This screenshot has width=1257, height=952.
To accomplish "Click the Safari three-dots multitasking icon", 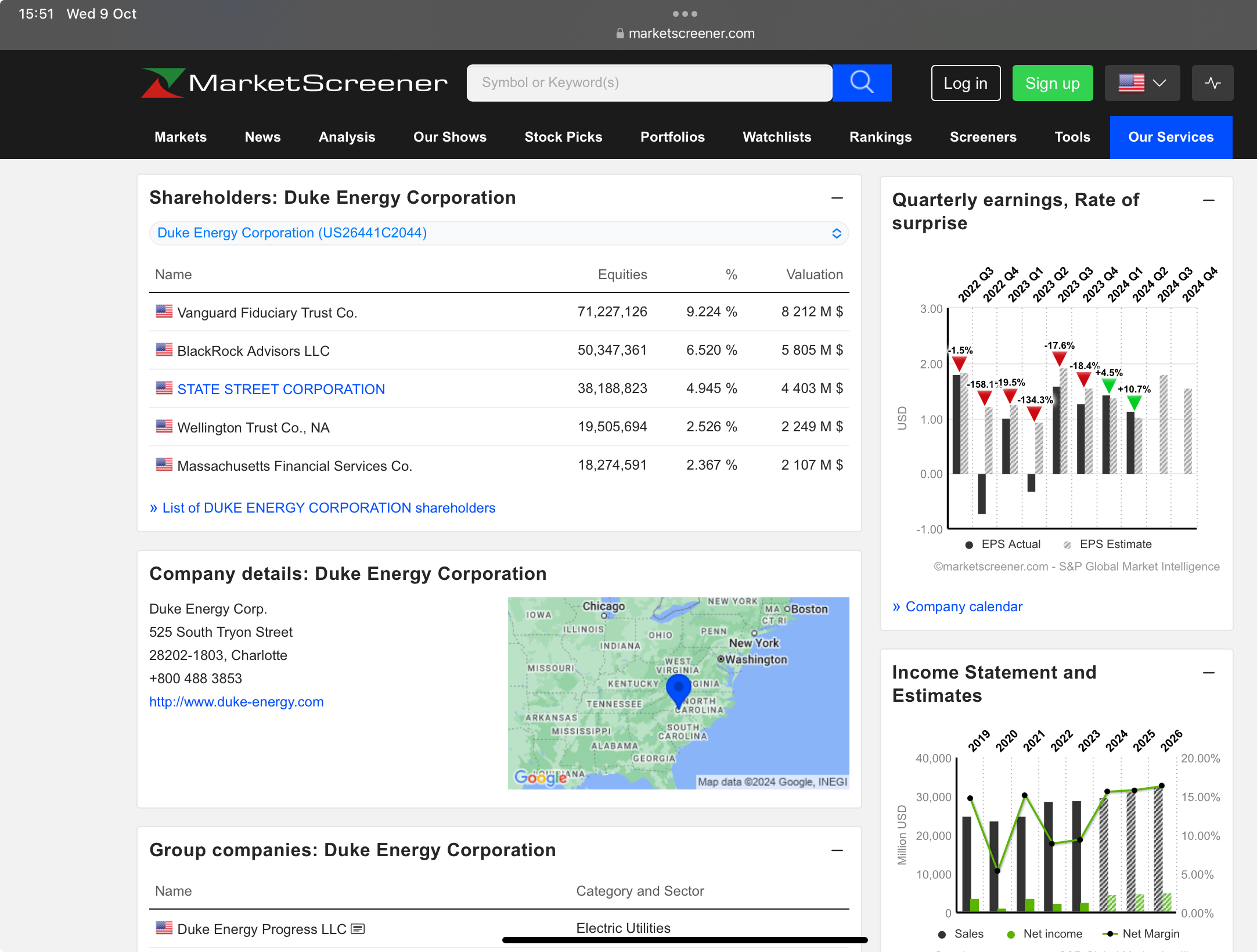I will tap(685, 13).
